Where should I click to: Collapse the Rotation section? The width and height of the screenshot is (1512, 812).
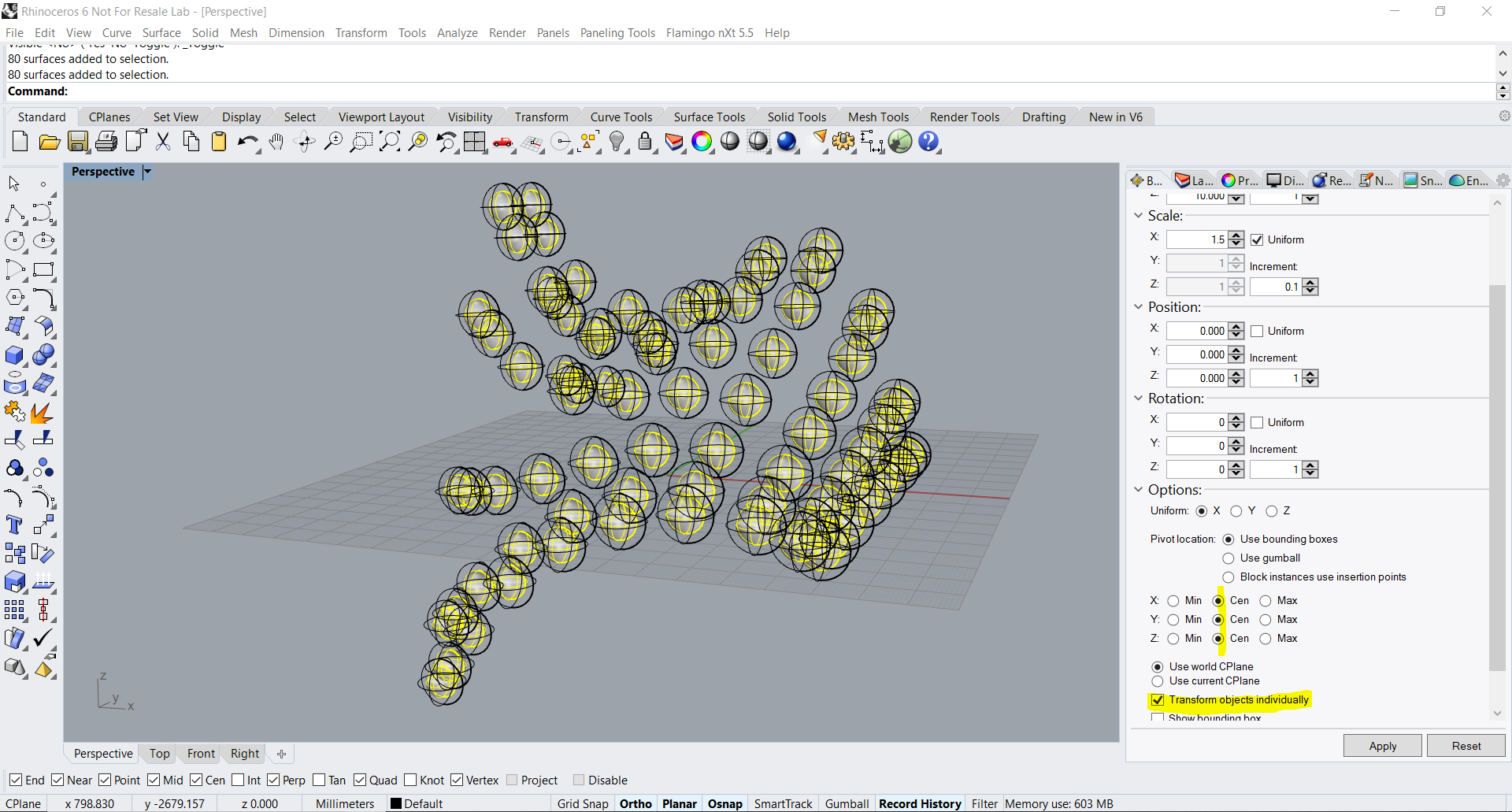click(x=1138, y=399)
